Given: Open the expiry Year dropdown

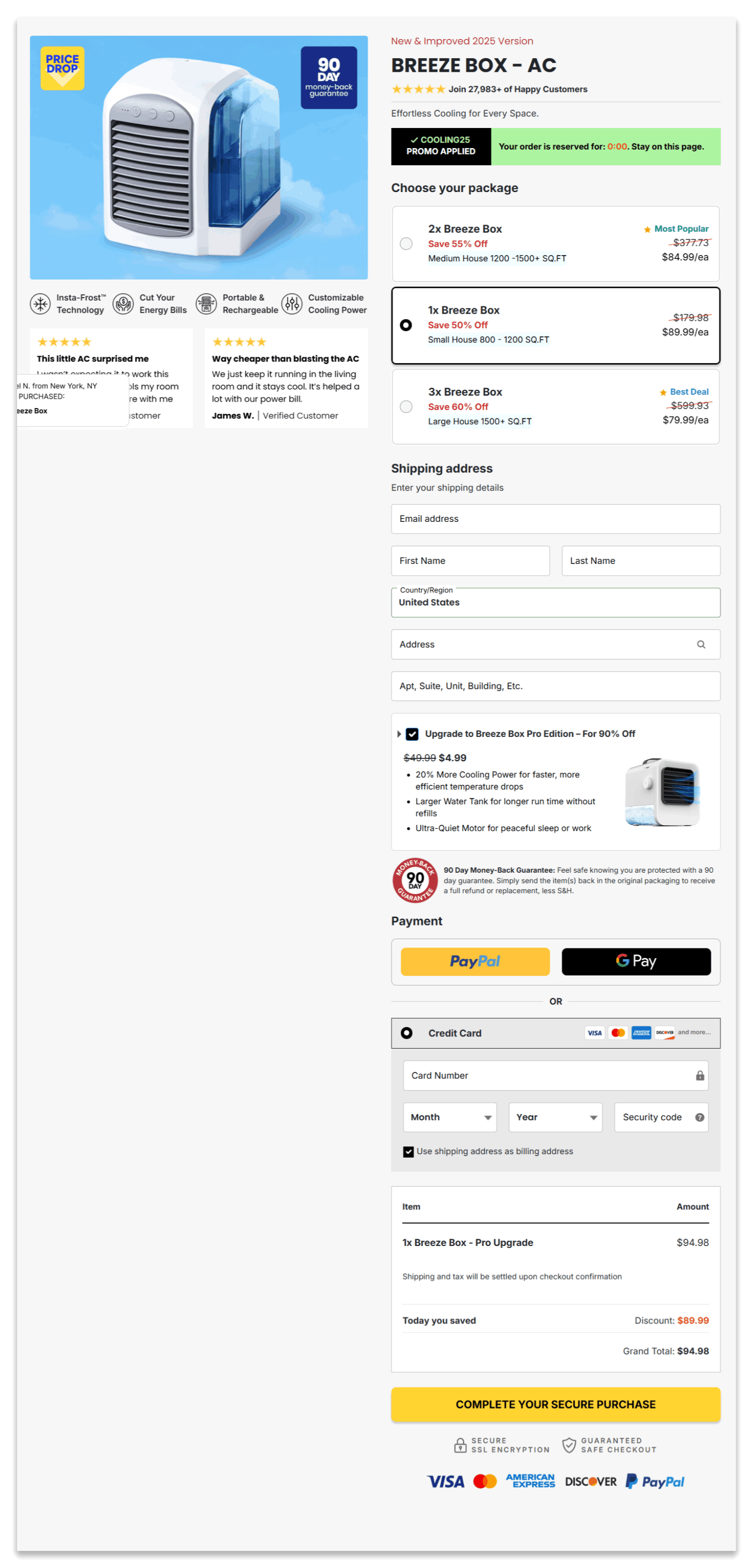Looking at the screenshot, I should (555, 1117).
